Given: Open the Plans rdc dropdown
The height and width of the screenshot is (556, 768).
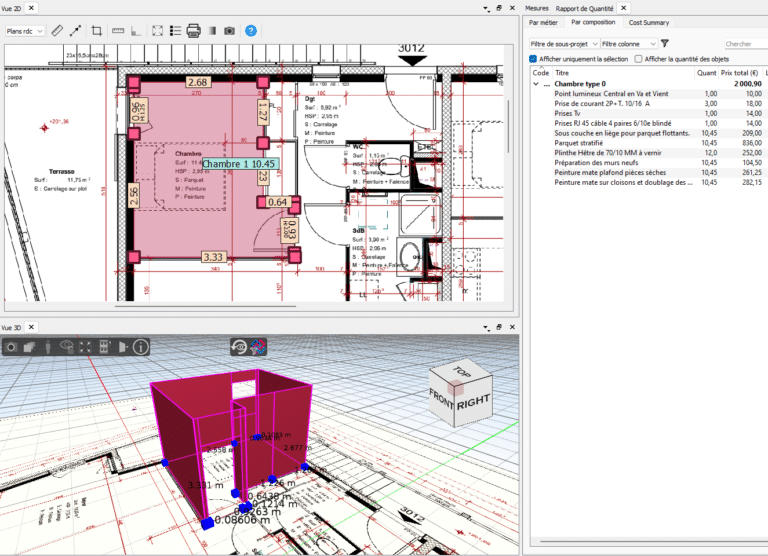Looking at the screenshot, I should pyautogui.click(x=24, y=31).
